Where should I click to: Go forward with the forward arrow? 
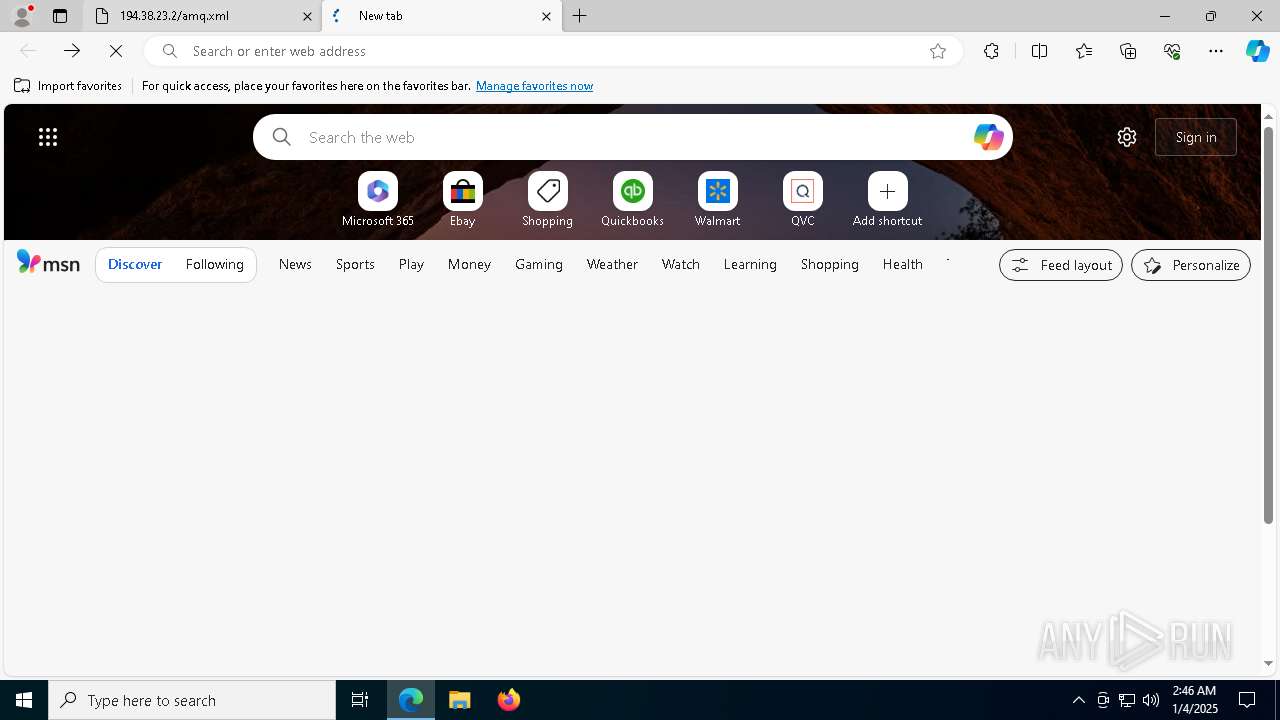(x=72, y=51)
